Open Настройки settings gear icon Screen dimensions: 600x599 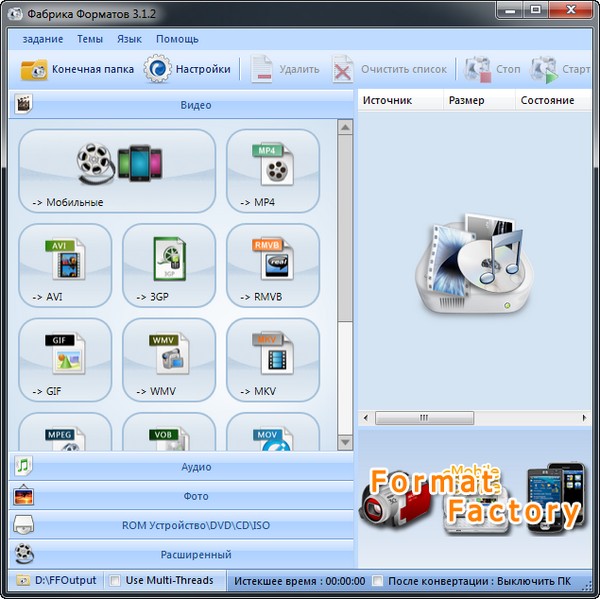(157, 69)
